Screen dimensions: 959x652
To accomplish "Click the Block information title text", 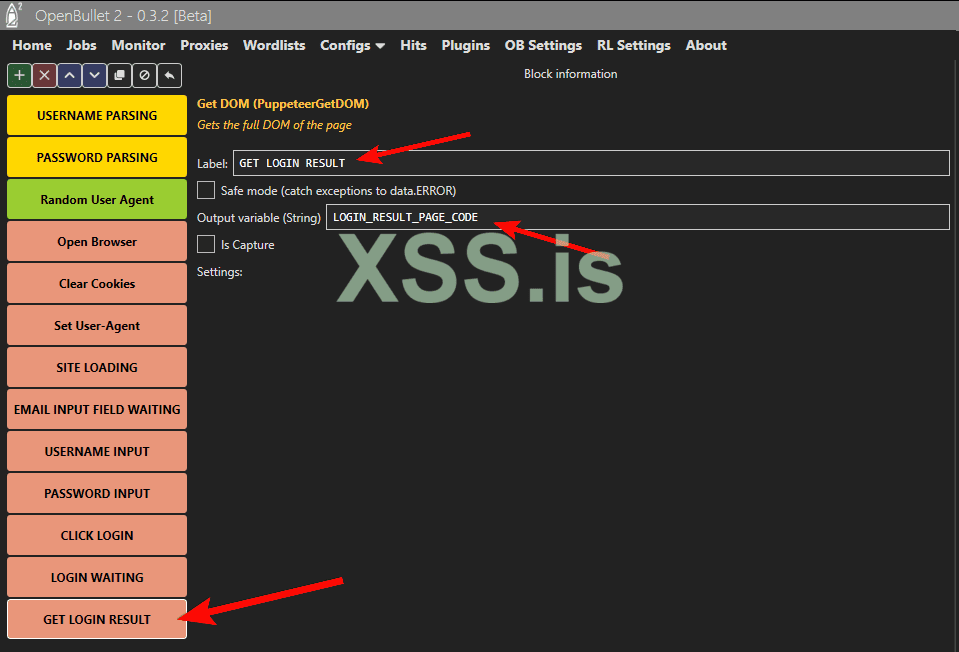I will tap(570, 73).
